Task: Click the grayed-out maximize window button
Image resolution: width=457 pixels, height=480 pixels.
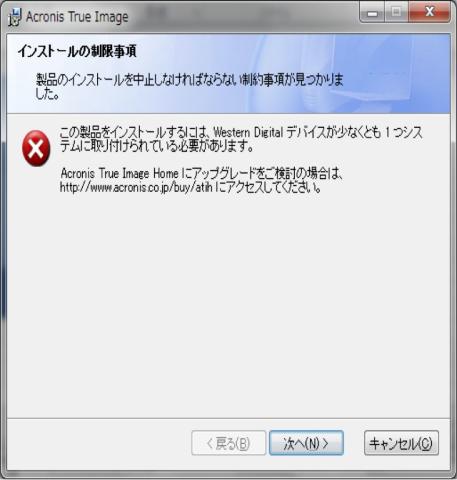Action: click(x=396, y=13)
